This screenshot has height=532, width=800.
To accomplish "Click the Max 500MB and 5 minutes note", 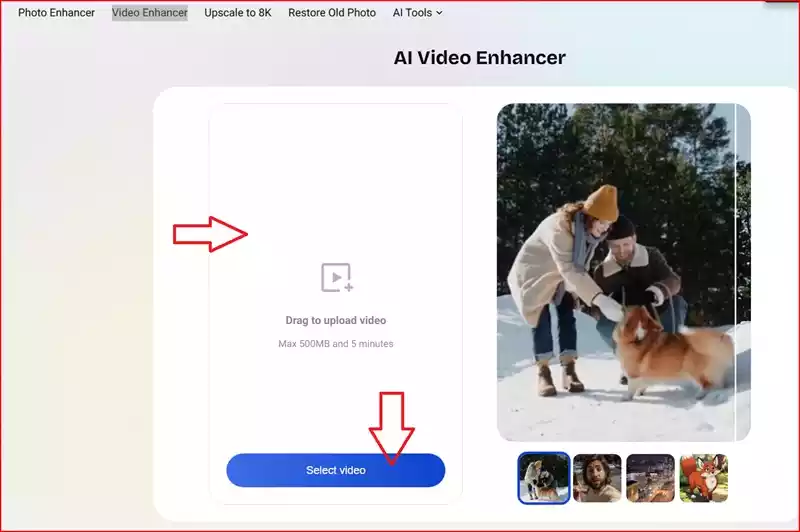I will (336, 344).
